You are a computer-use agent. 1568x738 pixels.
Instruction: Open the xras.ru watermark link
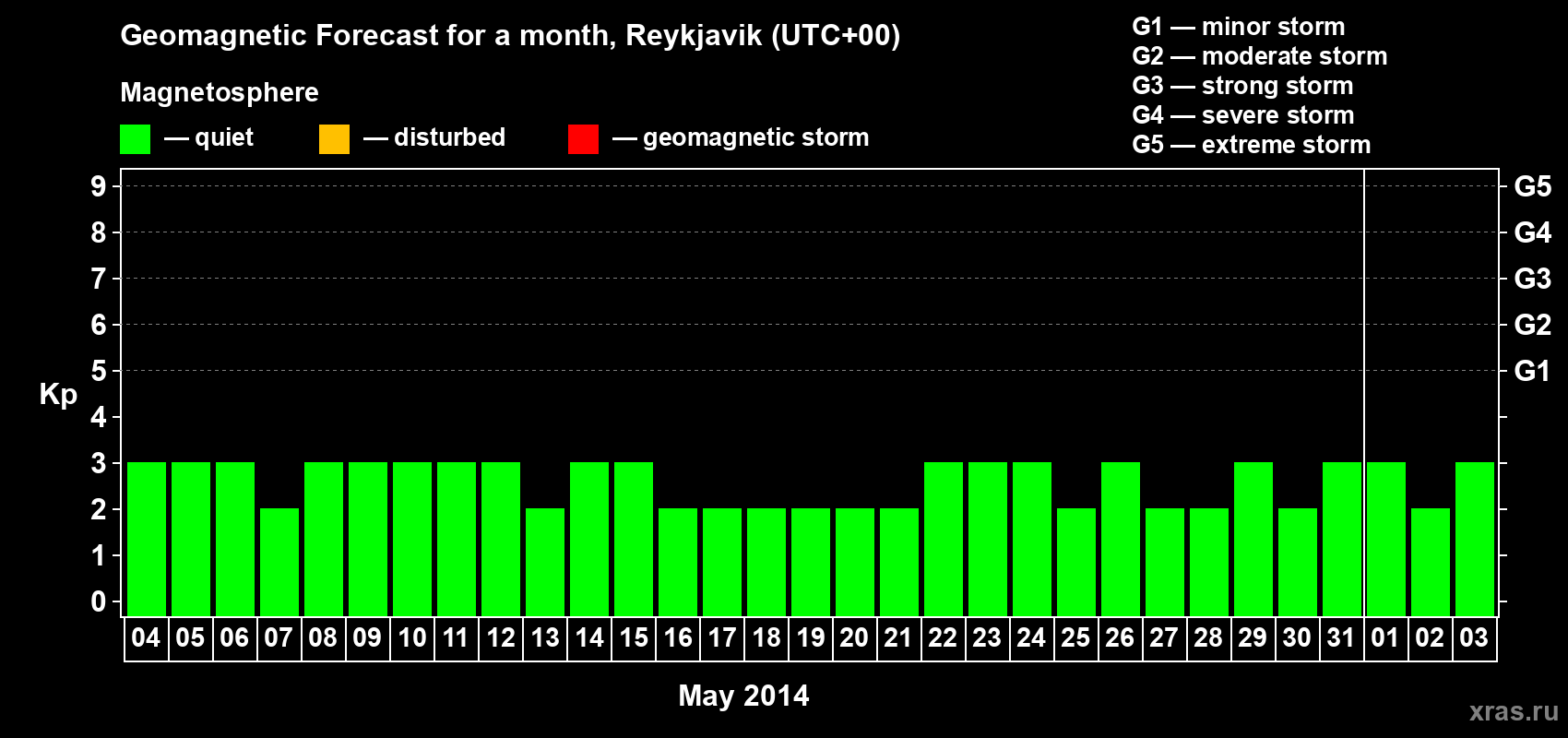click(x=1514, y=711)
